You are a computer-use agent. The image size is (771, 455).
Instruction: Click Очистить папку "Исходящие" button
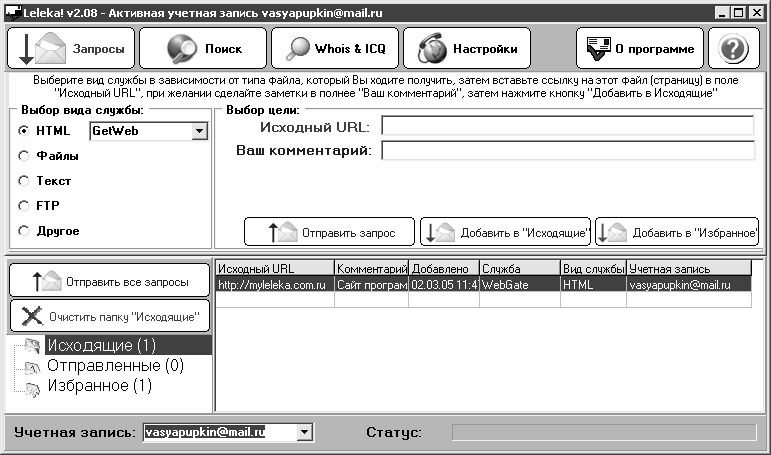tap(110, 316)
